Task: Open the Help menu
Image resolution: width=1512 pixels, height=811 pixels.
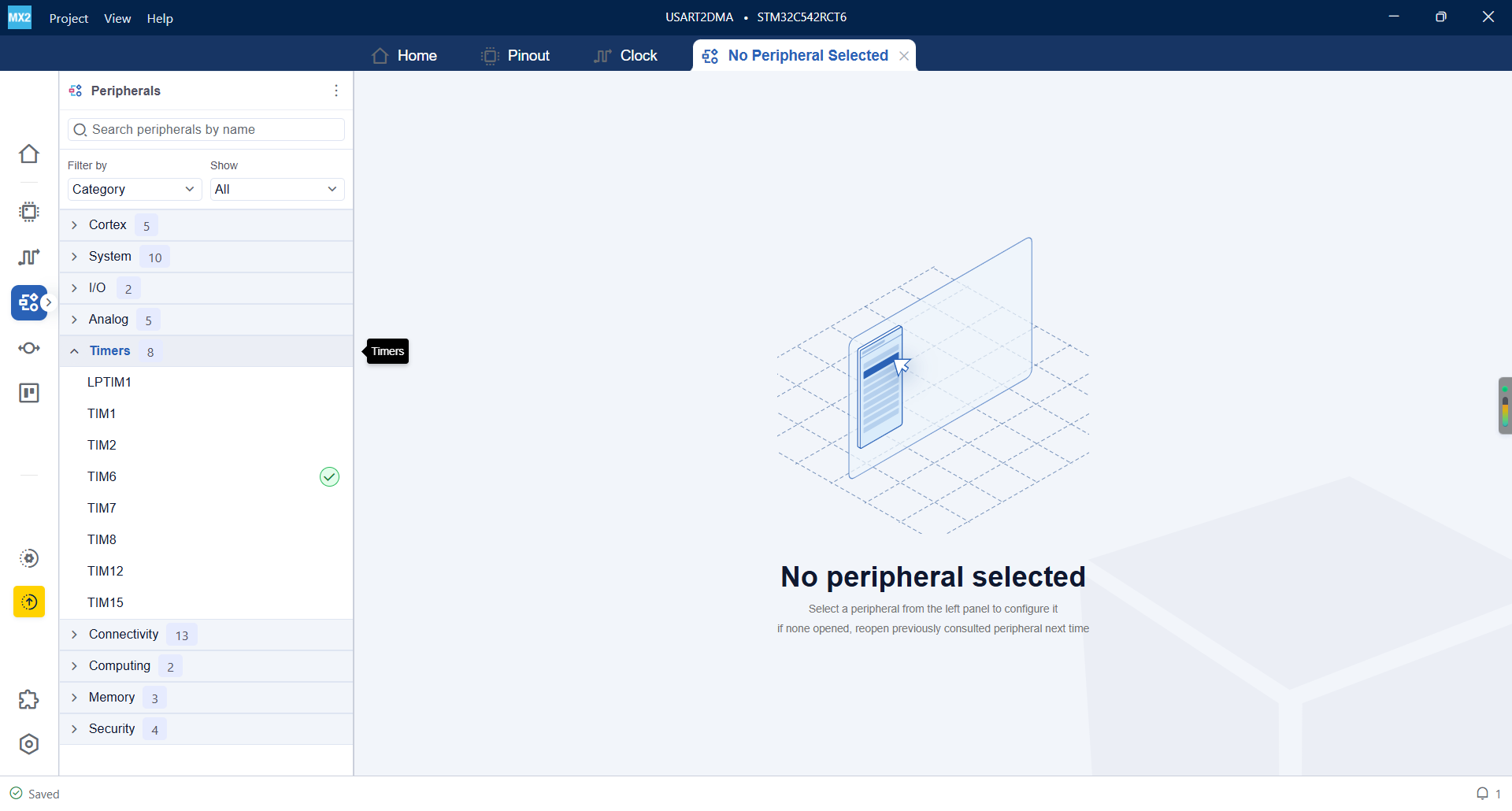Action: tap(160, 18)
